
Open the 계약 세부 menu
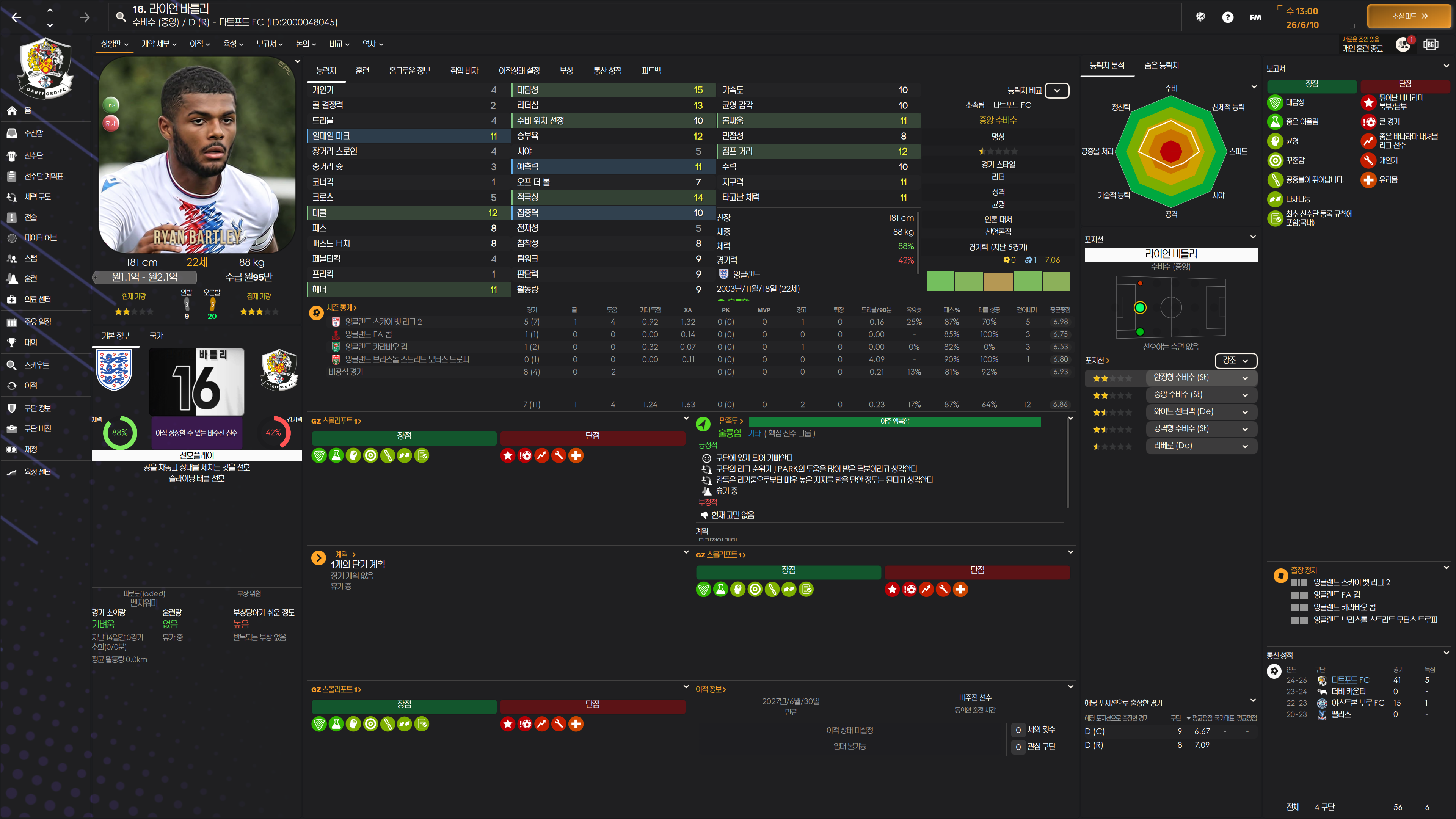(x=159, y=44)
